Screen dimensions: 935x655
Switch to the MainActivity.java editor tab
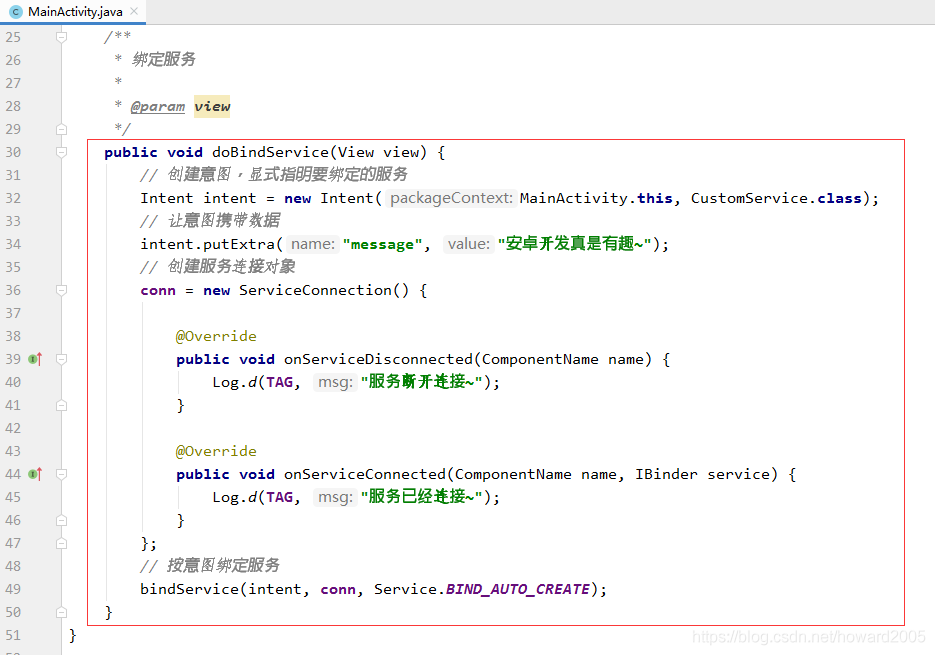pos(73,11)
